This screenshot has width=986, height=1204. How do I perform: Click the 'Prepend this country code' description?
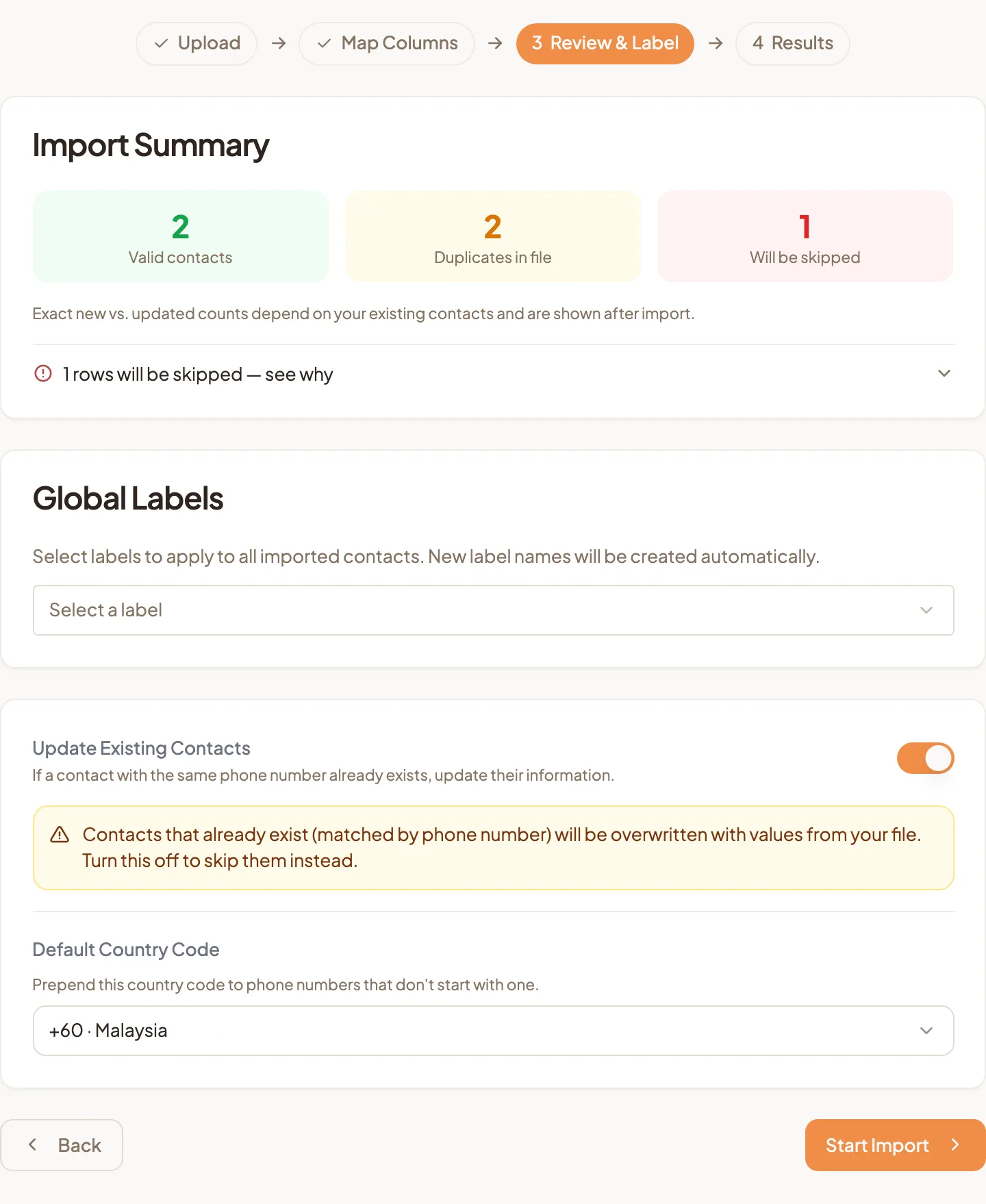(x=286, y=985)
